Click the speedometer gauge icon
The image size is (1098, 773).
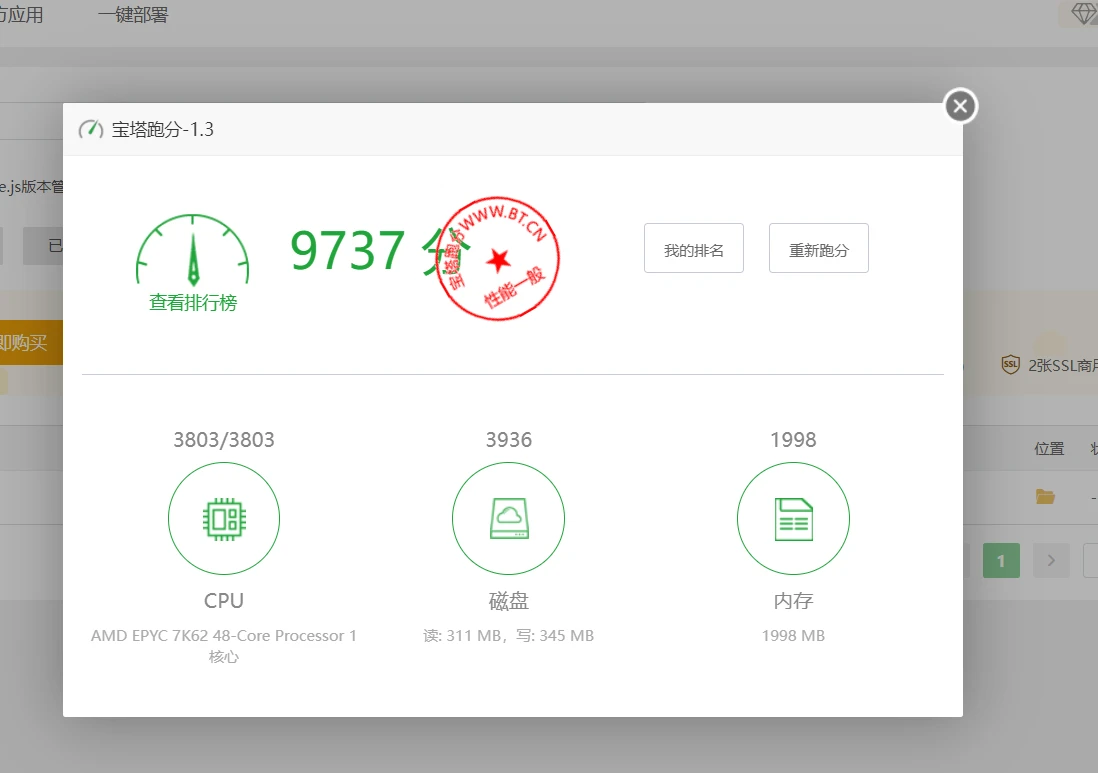click(193, 250)
